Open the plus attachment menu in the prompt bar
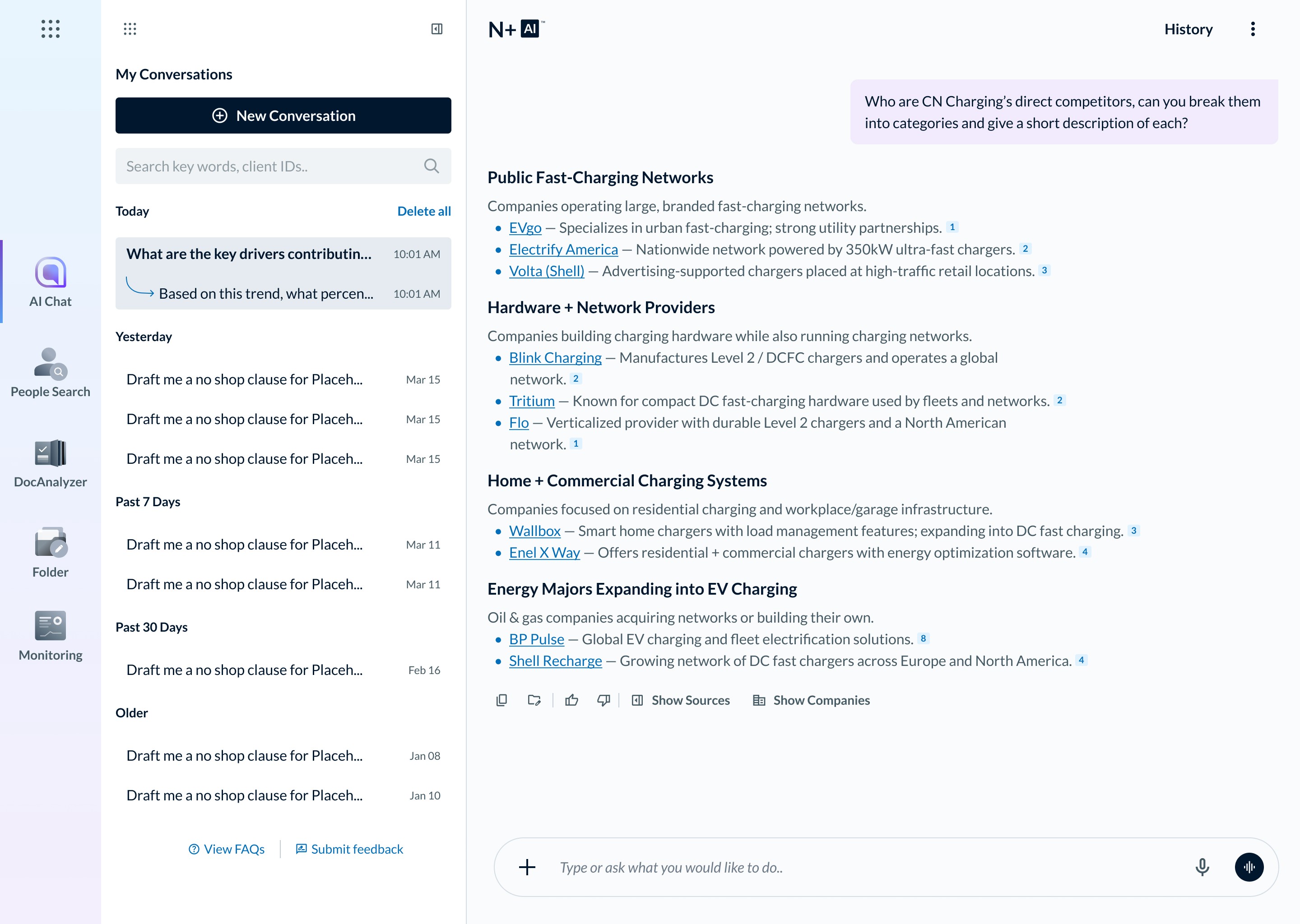 (x=527, y=867)
